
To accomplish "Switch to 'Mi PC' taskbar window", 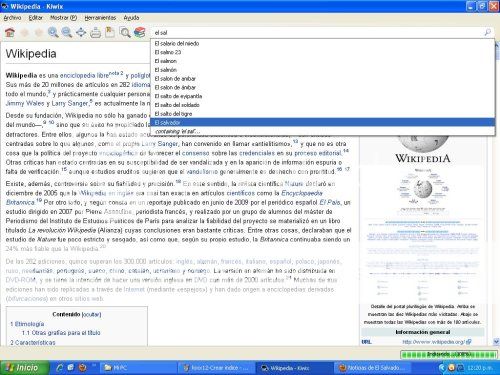I will (137, 368).
